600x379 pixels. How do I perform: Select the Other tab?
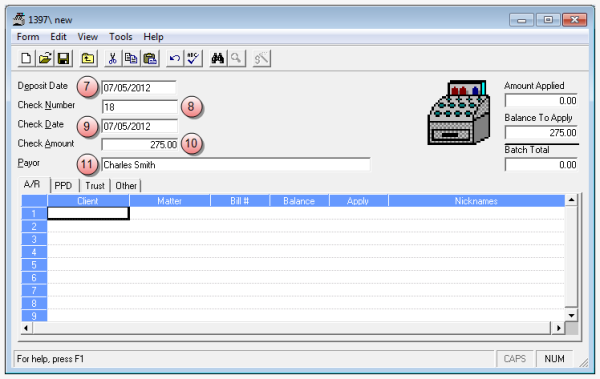(126, 186)
